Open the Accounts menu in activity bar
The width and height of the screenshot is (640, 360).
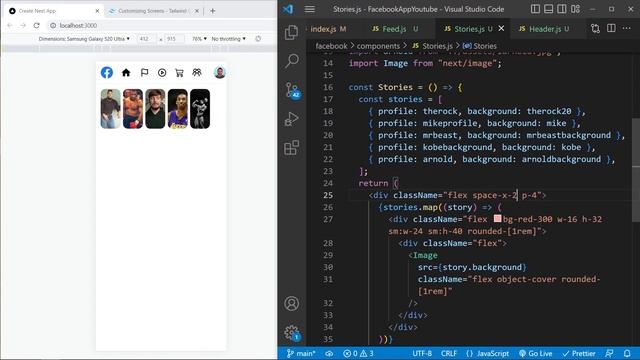coord(291,304)
